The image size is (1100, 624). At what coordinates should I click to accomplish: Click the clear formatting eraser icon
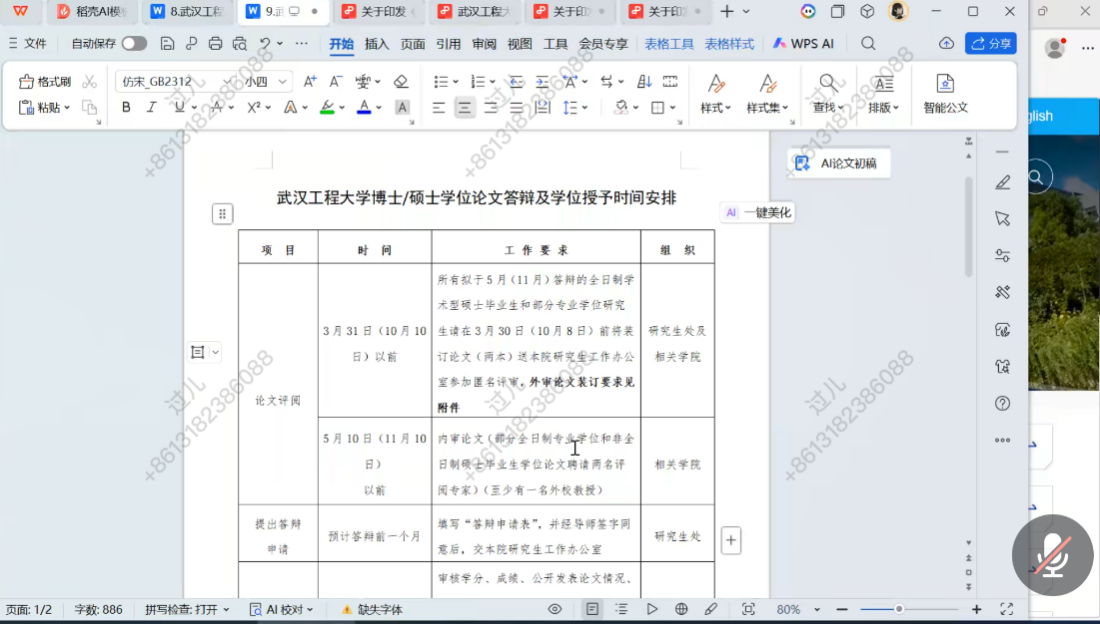[x=401, y=82]
